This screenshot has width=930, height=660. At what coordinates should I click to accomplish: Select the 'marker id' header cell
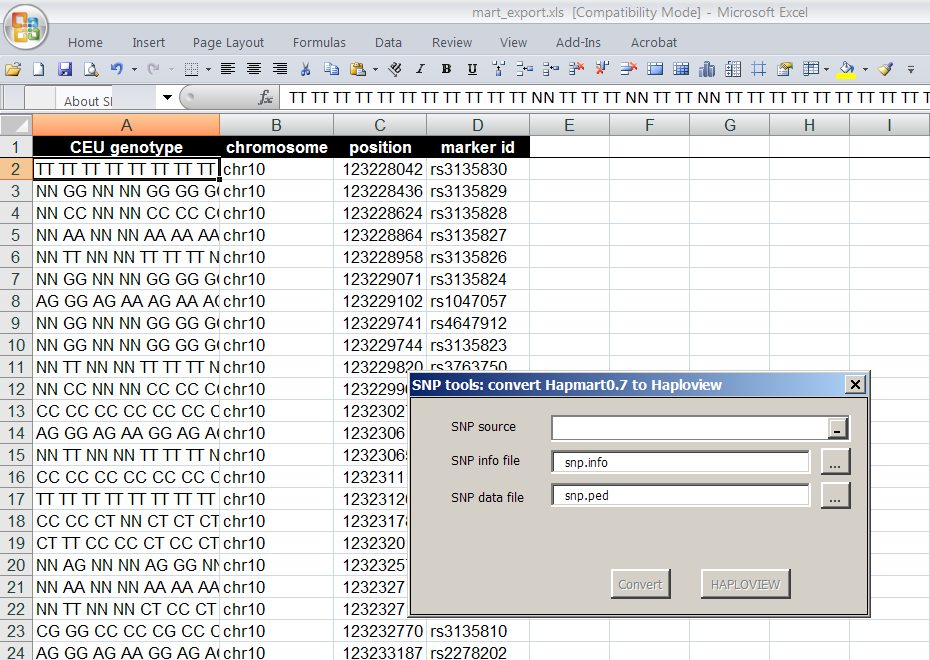pos(478,147)
